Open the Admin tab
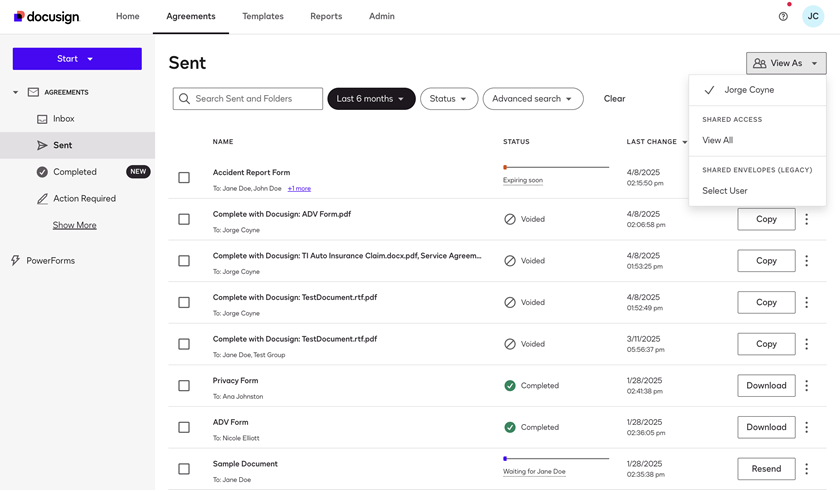Viewport: 840px width, 491px height. [382, 17]
